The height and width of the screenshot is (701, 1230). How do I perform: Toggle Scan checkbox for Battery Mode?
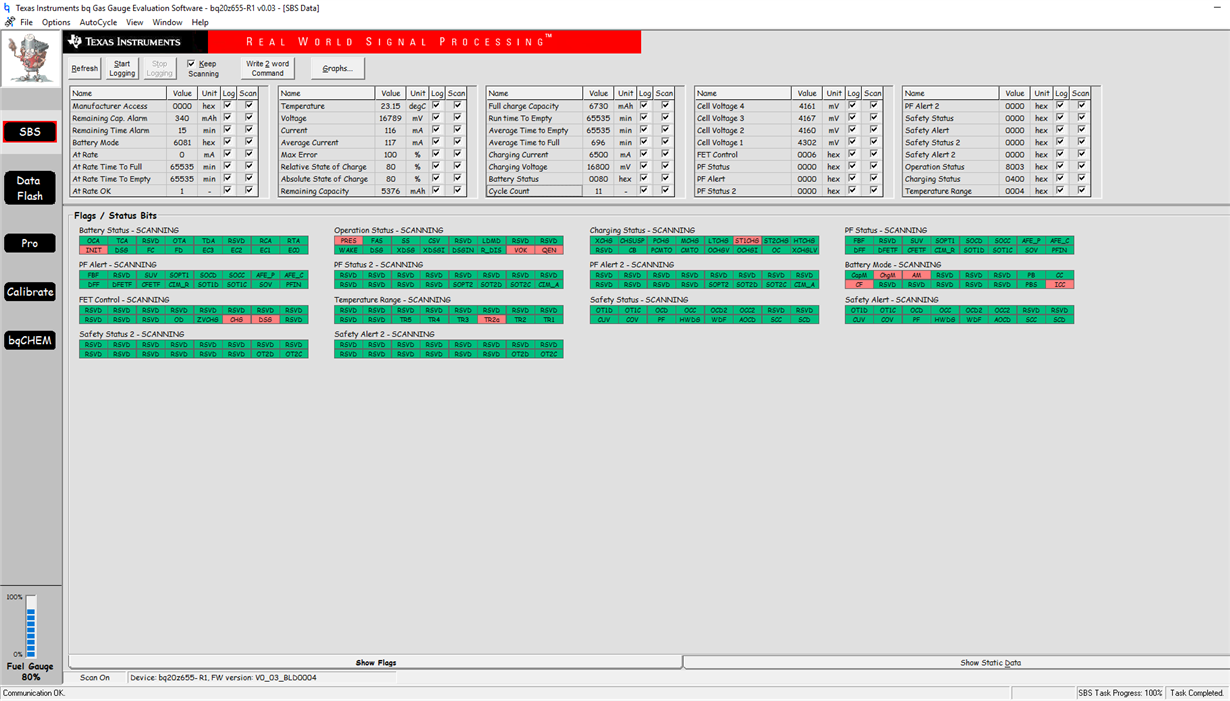point(249,142)
